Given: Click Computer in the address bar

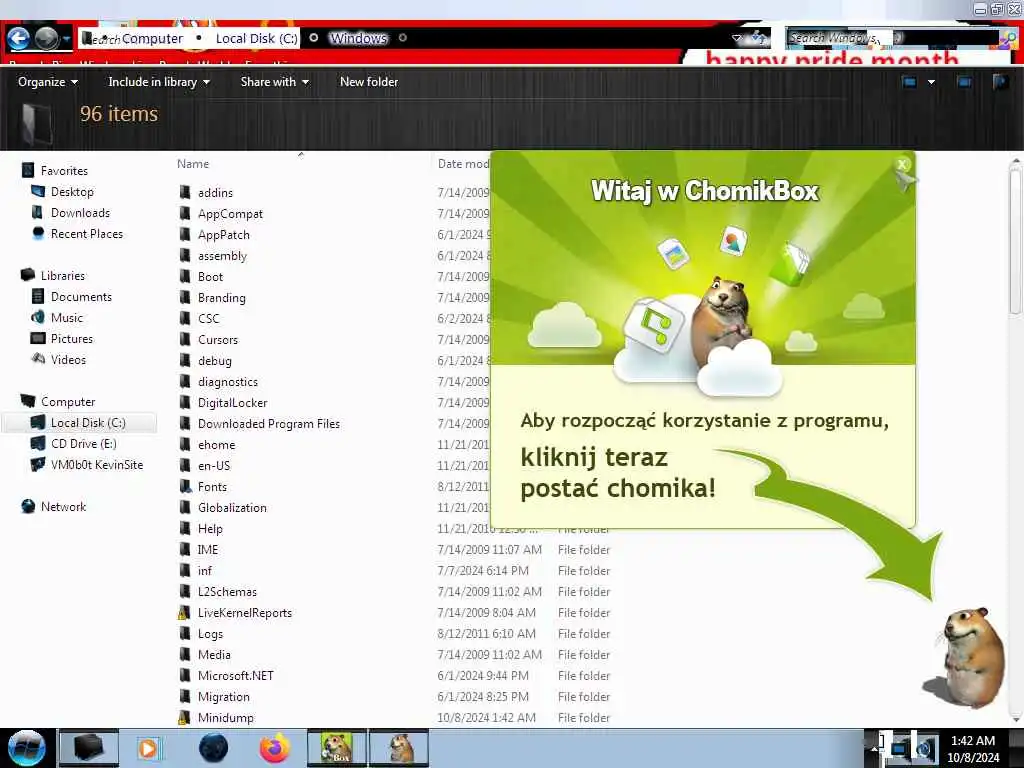Looking at the screenshot, I should pos(152,39).
